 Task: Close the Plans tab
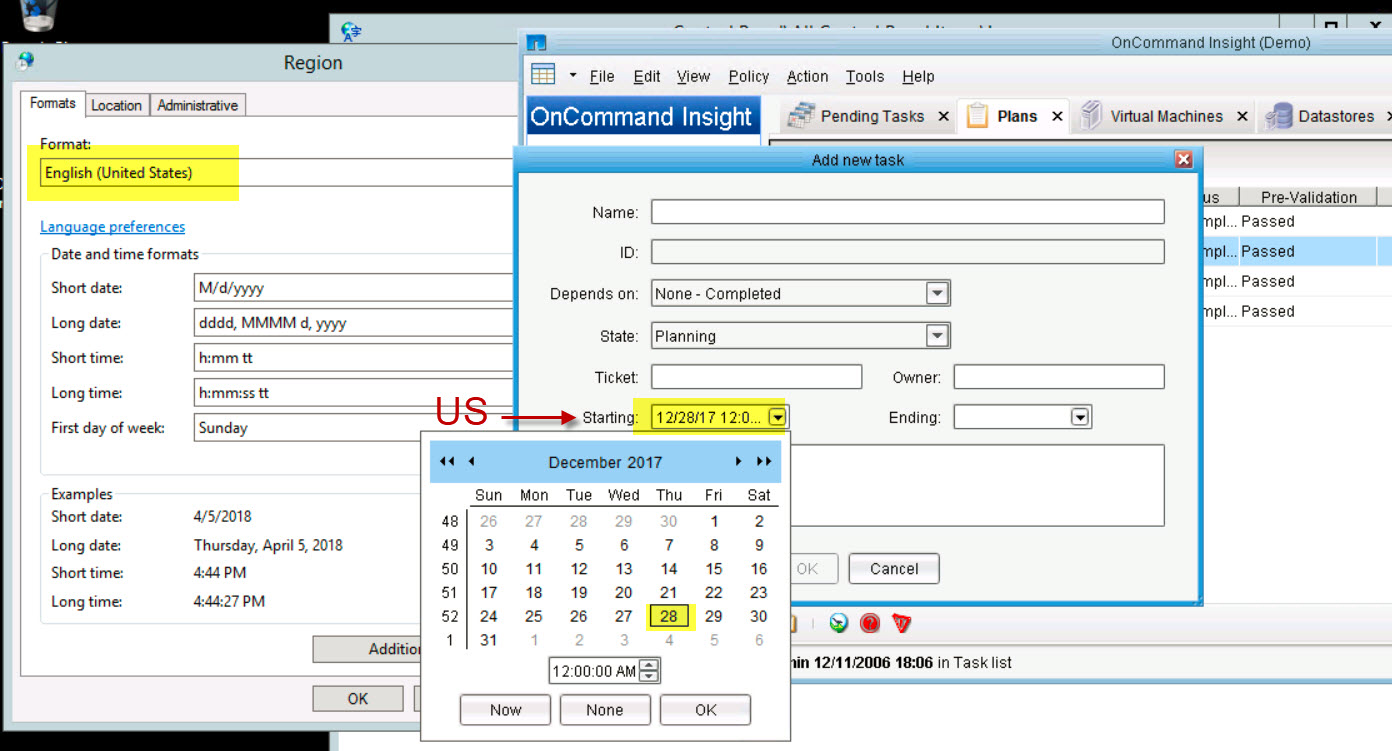[x=1057, y=117]
